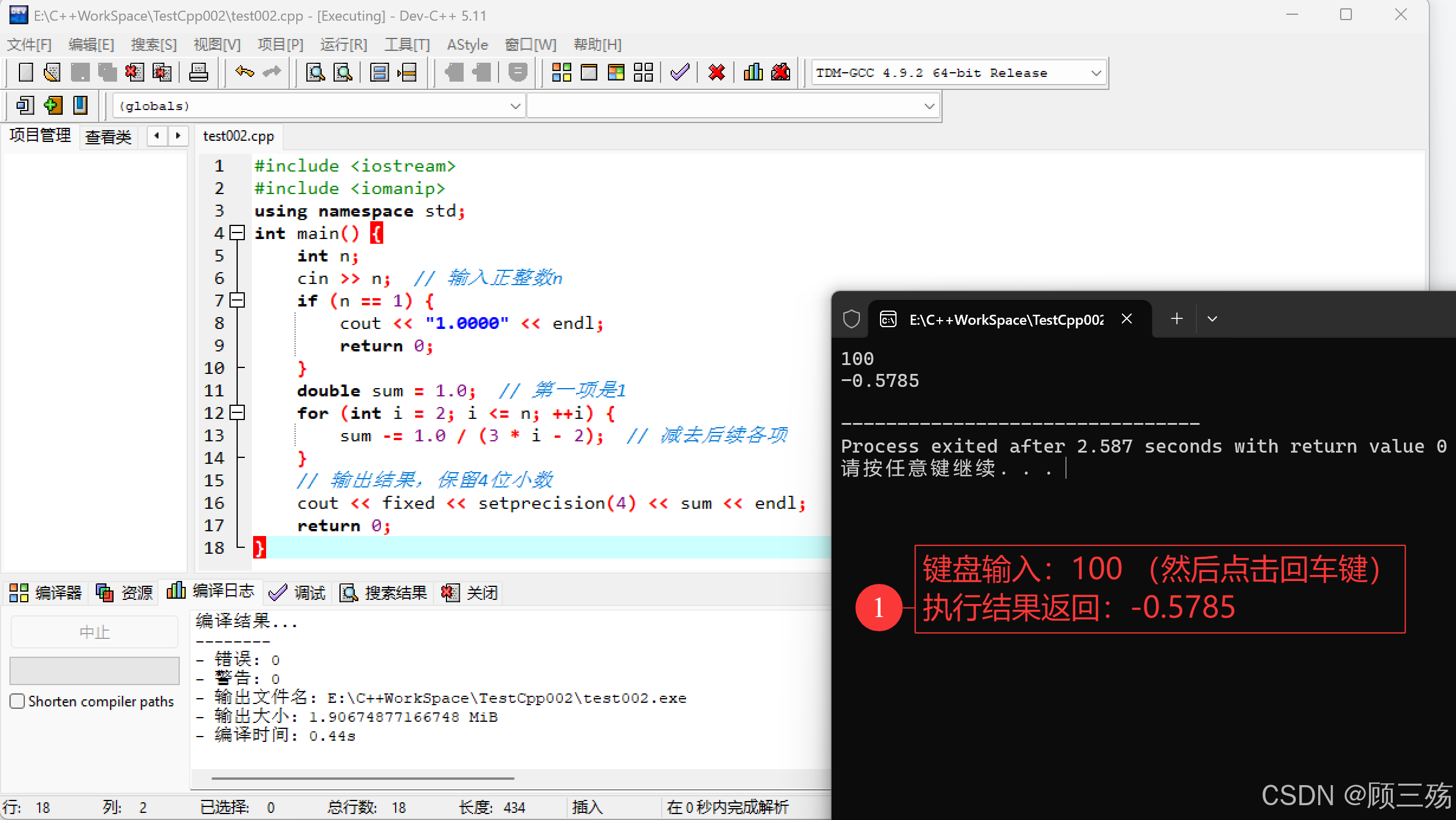Click the Print toolbar icon

click(x=198, y=73)
